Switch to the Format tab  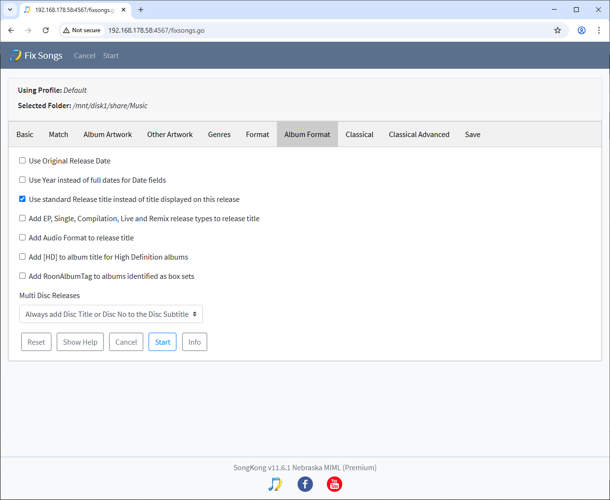click(257, 134)
